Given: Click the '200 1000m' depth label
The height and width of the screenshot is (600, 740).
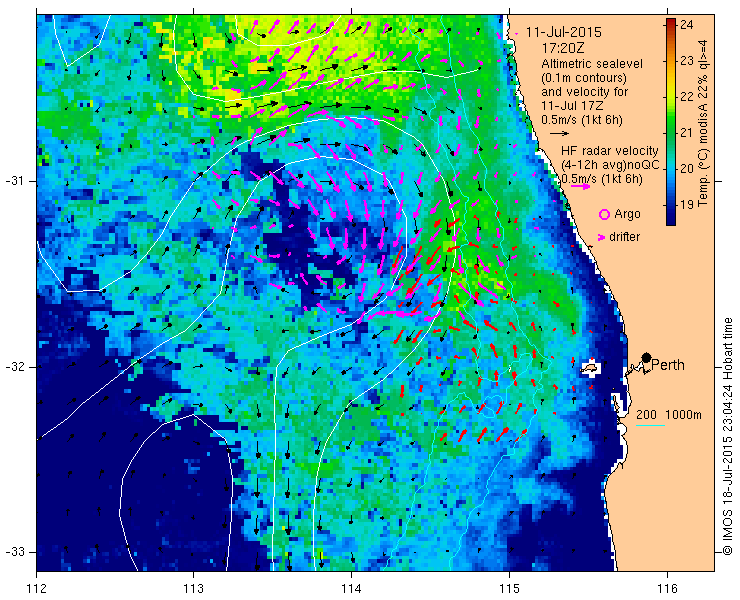Looking at the screenshot, I should click(669, 415).
